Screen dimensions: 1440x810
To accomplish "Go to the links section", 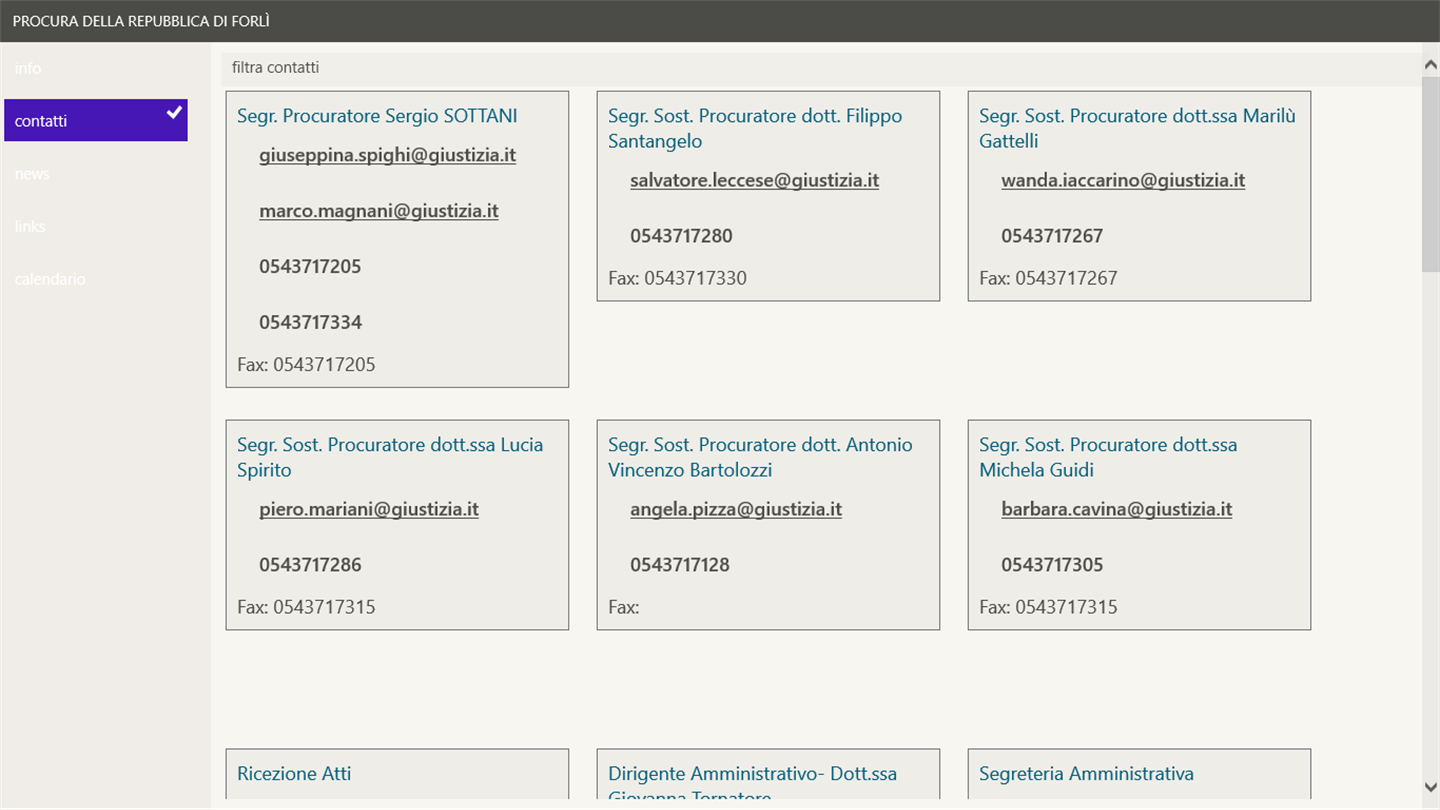I will [95, 226].
